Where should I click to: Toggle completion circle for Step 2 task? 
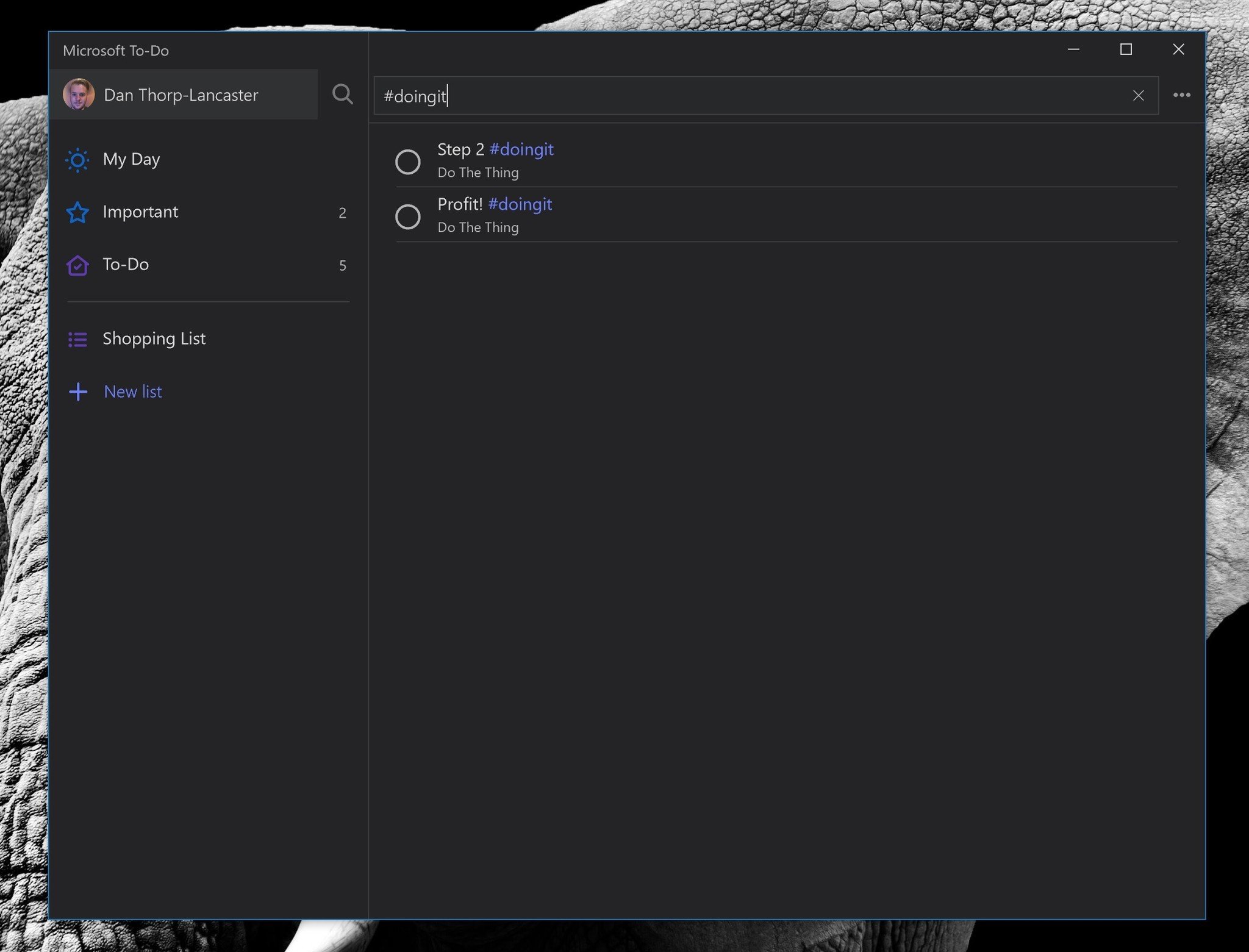(x=408, y=162)
